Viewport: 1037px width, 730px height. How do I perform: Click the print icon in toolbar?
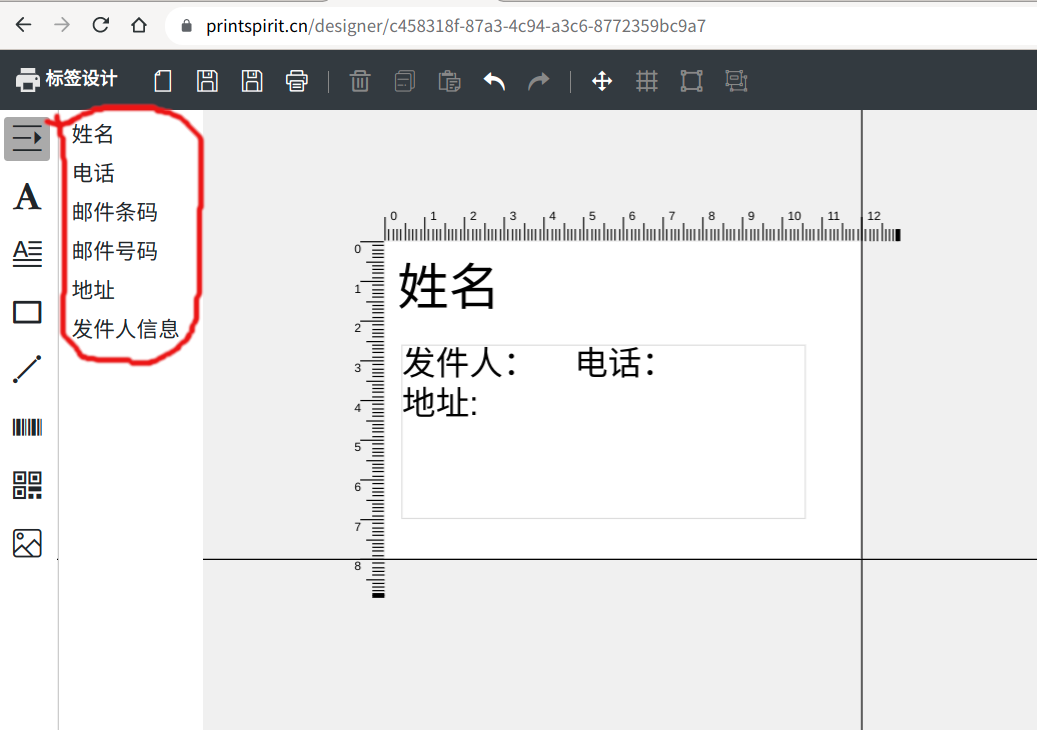297,81
